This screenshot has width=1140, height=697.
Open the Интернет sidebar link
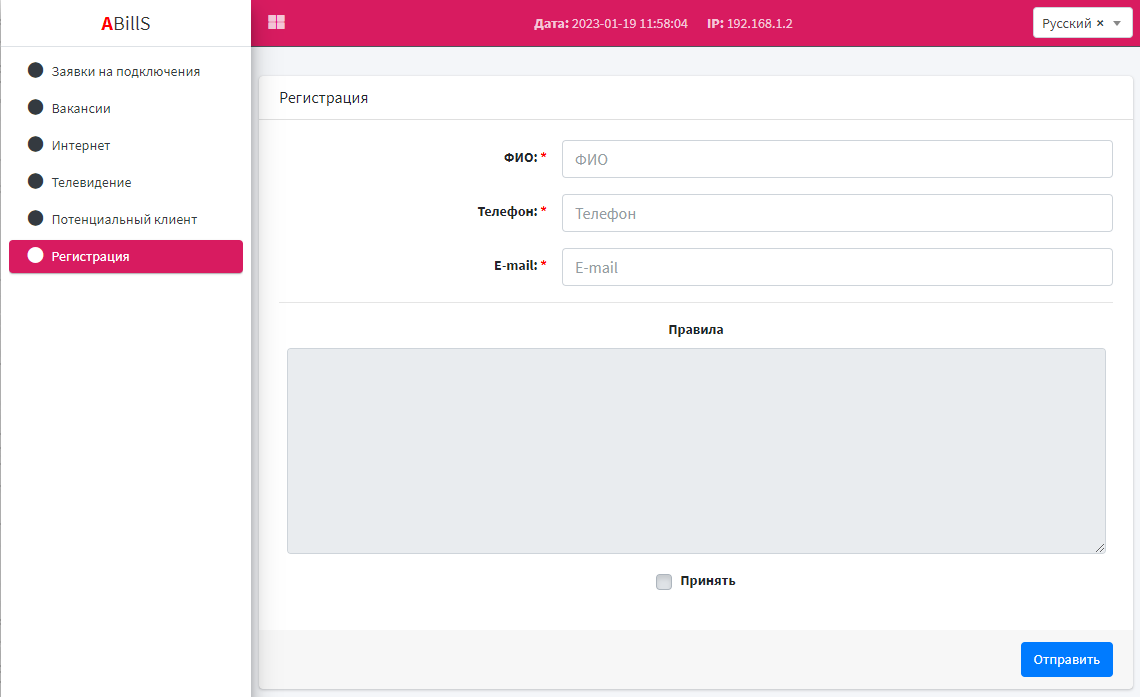tap(81, 145)
